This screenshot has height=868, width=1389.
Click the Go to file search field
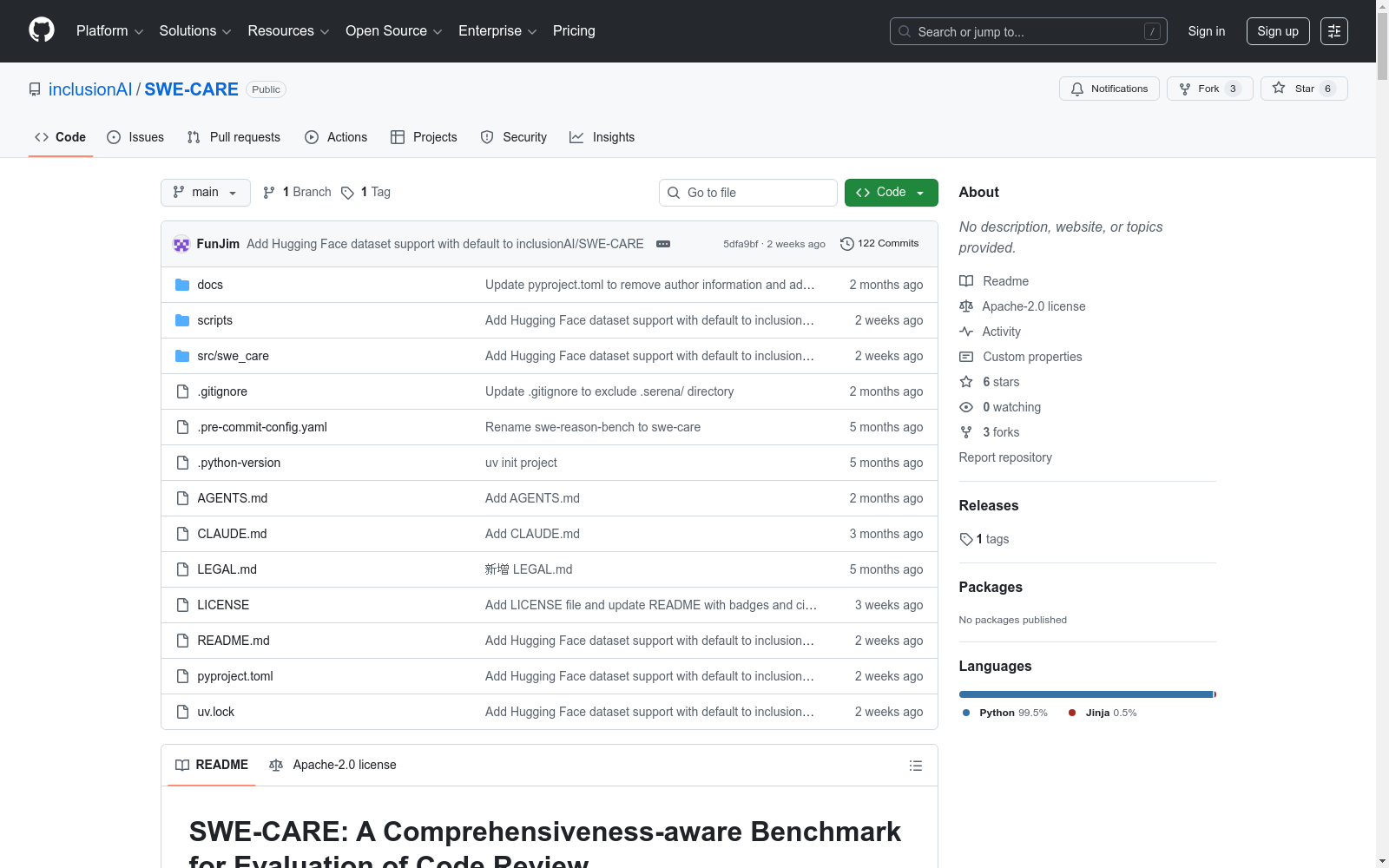pos(748,193)
